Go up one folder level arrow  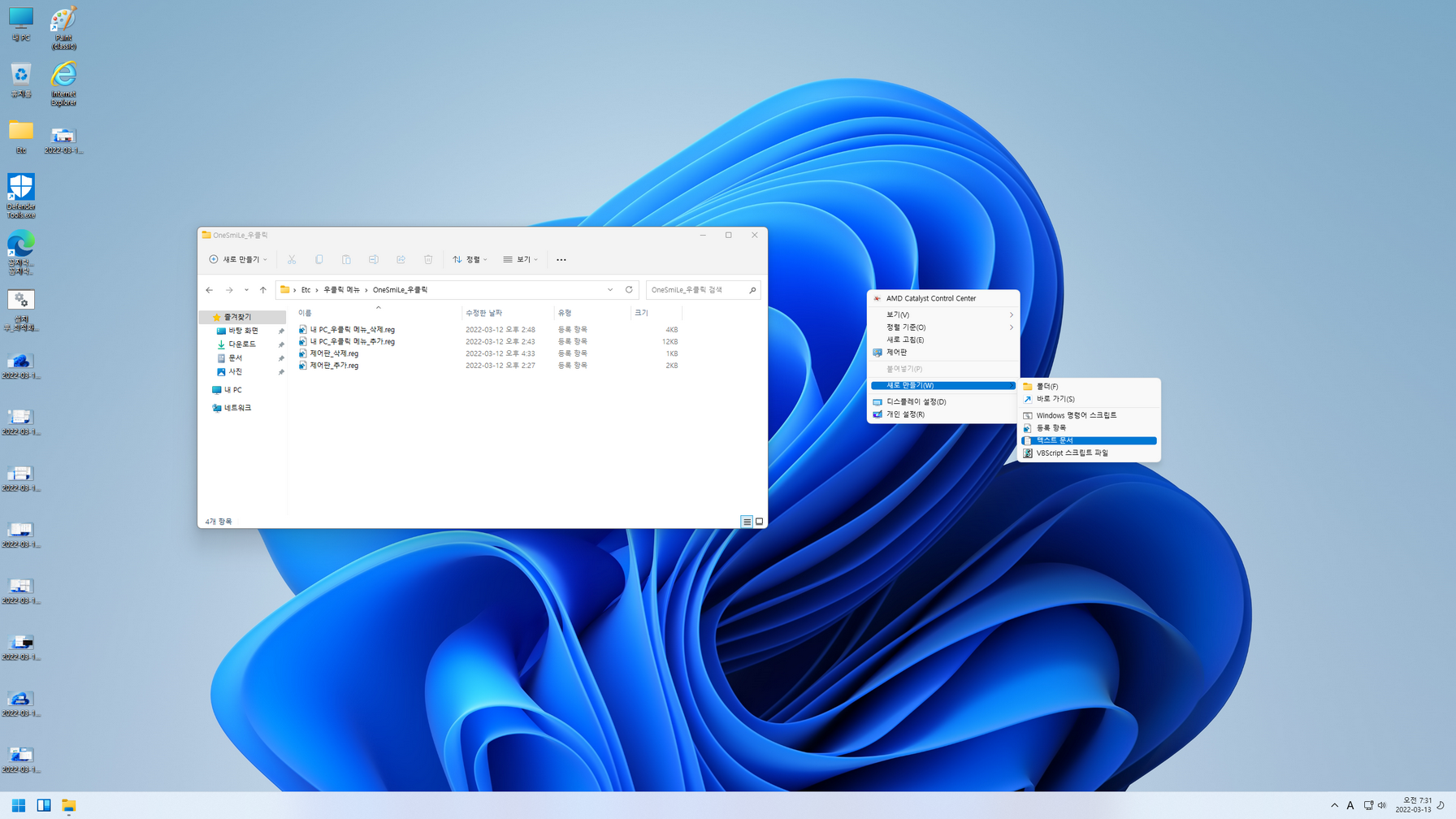pos(263,289)
